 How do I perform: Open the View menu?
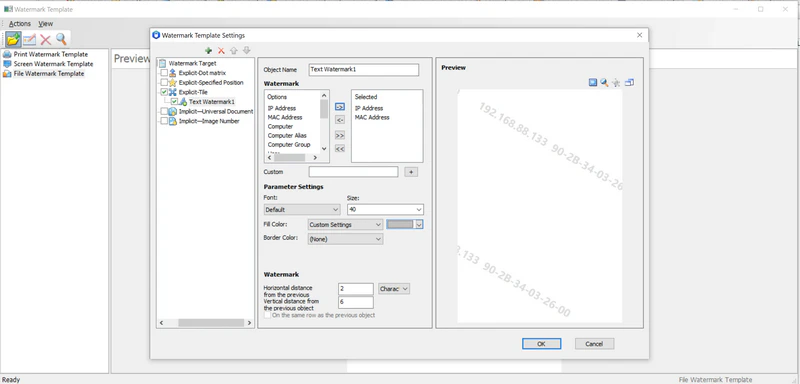pyautogui.click(x=45, y=23)
